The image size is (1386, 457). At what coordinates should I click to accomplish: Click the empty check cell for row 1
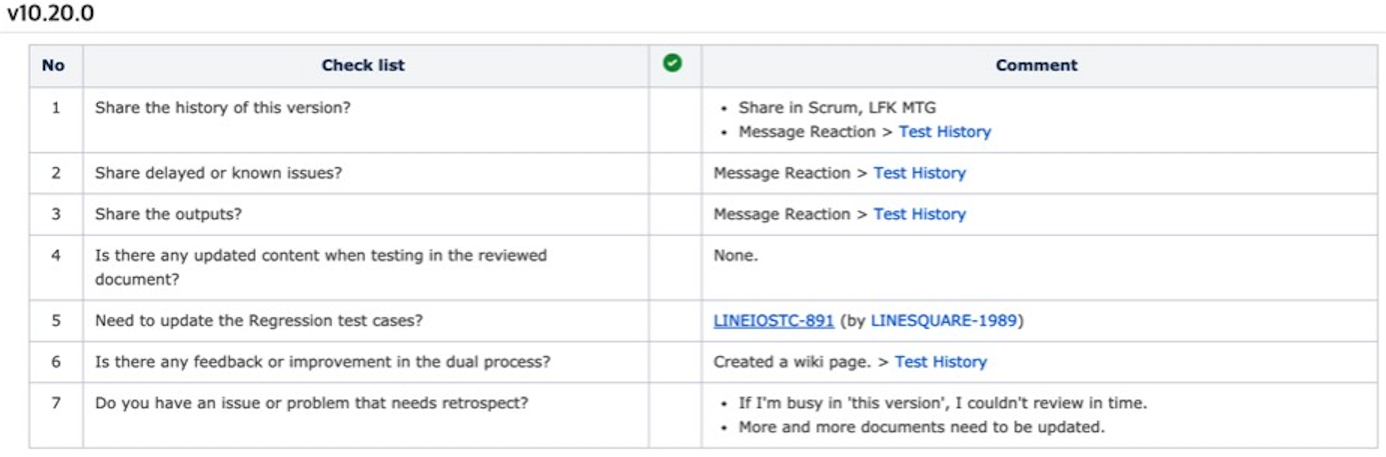pyautogui.click(x=675, y=119)
